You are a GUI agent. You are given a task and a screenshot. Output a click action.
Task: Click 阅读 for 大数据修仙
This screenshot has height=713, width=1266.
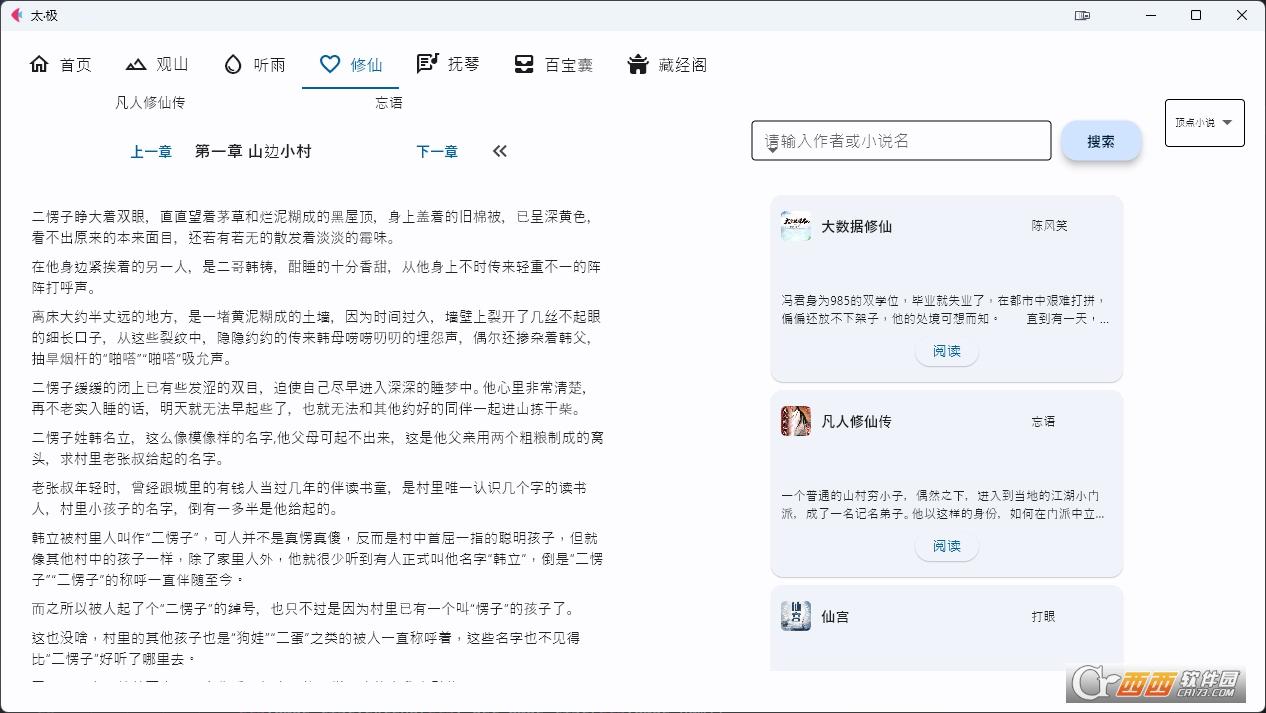[946, 351]
